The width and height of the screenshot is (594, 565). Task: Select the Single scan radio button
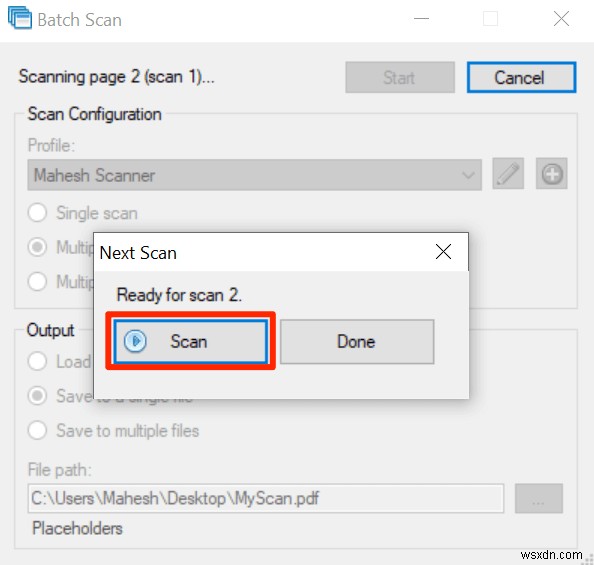click(x=37, y=213)
